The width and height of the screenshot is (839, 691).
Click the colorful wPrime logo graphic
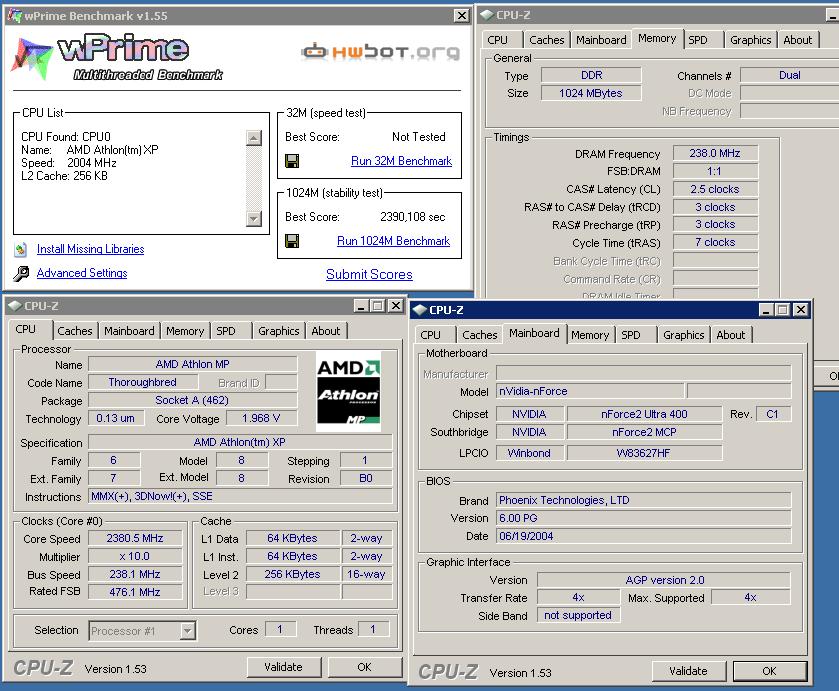[30, 55]
